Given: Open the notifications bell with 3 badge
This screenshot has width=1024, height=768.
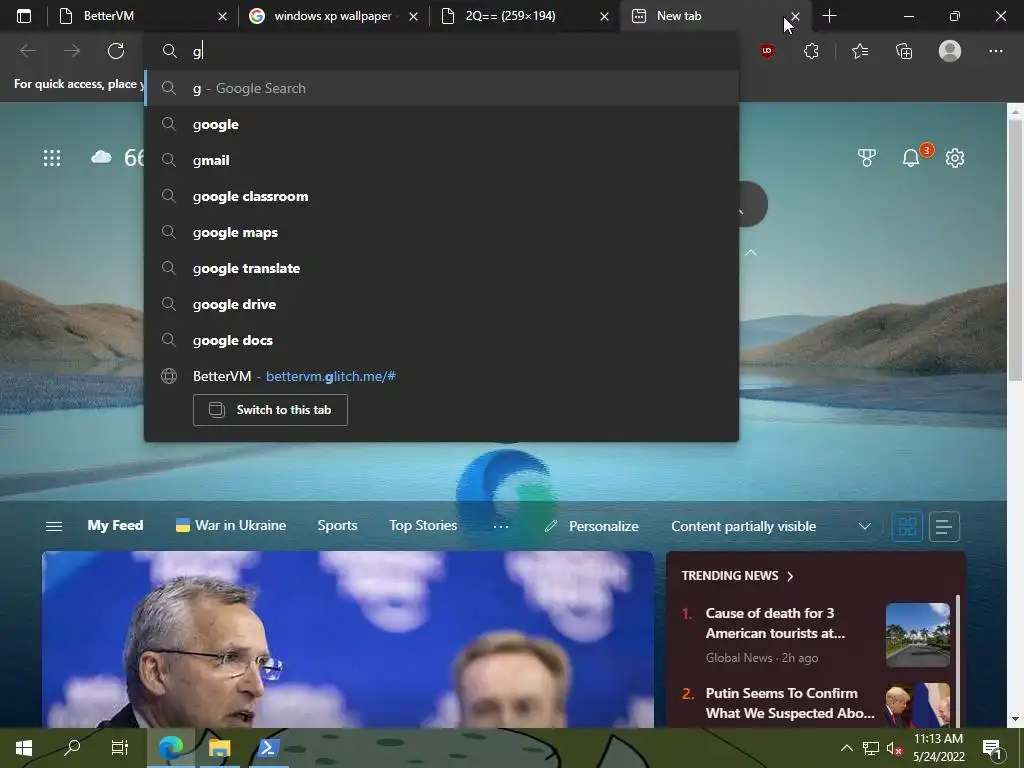Looking at the screenshot, I should (x=911, y=158).
